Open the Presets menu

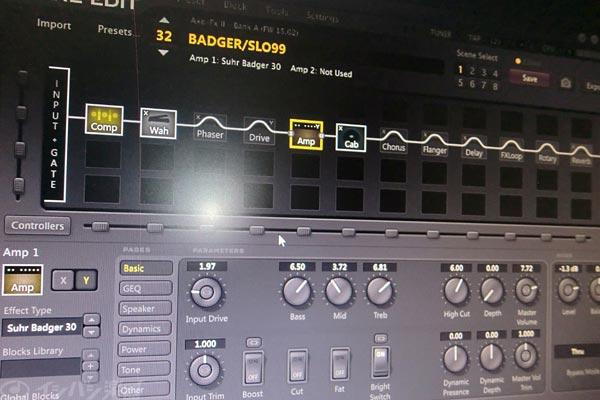pyautogui.click(x=115, y=30)
